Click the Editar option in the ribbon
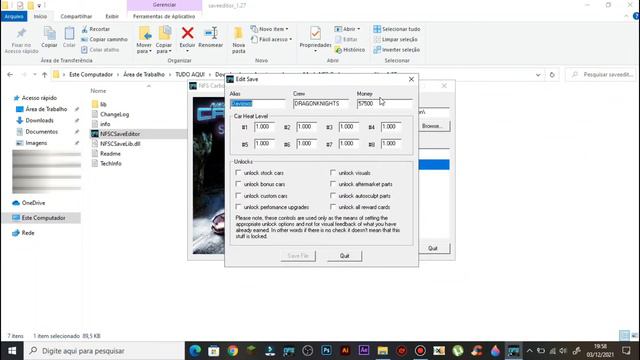The width and height of the screenshot is (640, 360). (346, 40)
